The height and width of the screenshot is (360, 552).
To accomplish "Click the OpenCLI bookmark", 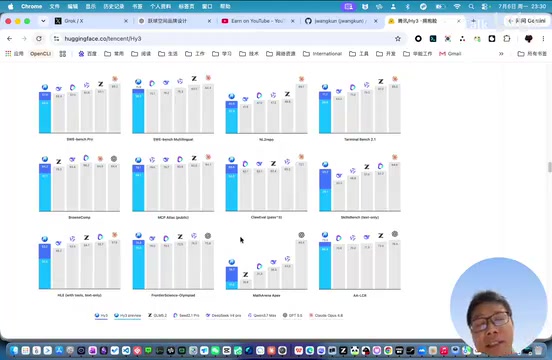I will click(40, 54).
